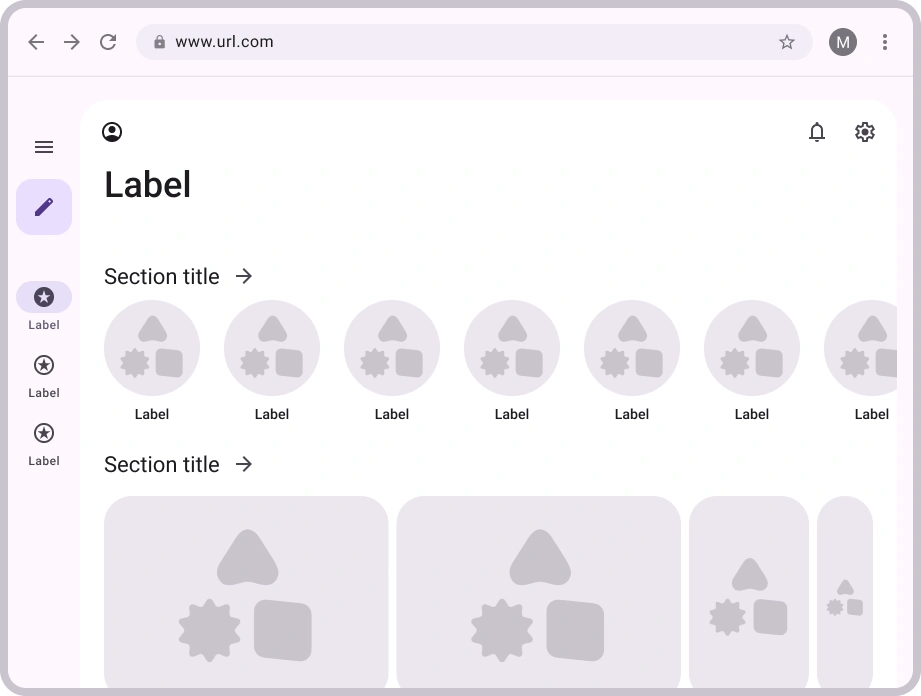Open the M profile avatar
921x696 pixels.
(x=843, y=42)
